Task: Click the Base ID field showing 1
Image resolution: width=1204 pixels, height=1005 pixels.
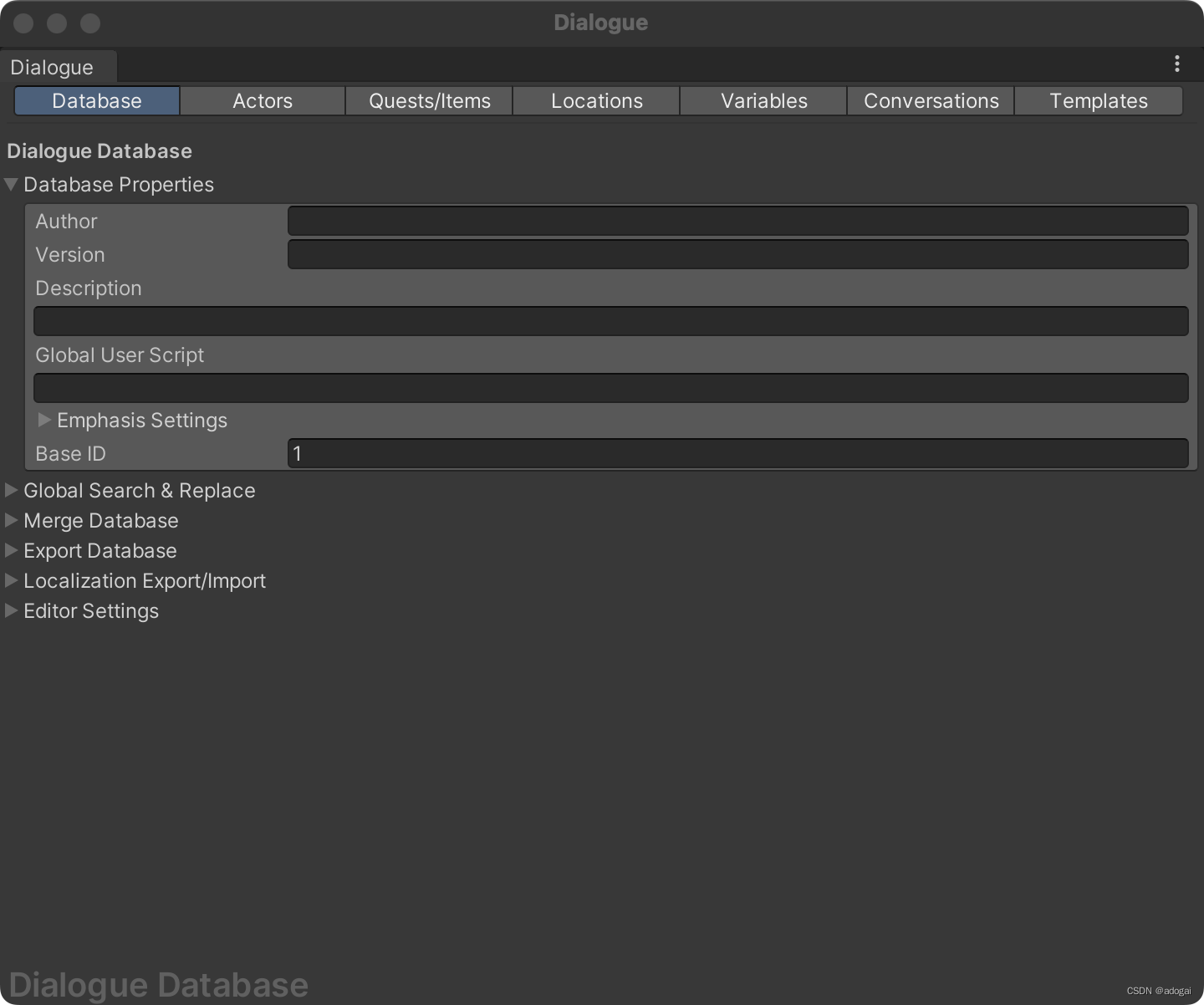Action: coord(736,453)
